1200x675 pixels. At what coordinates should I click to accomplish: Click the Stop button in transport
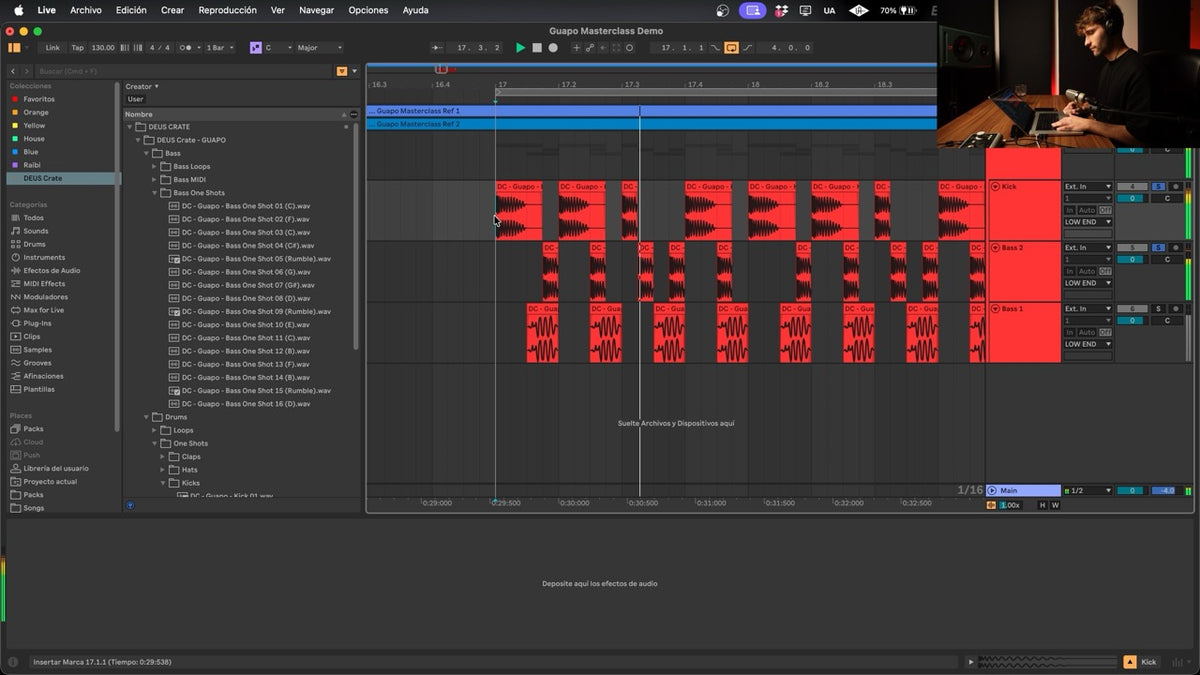(537, 48)
